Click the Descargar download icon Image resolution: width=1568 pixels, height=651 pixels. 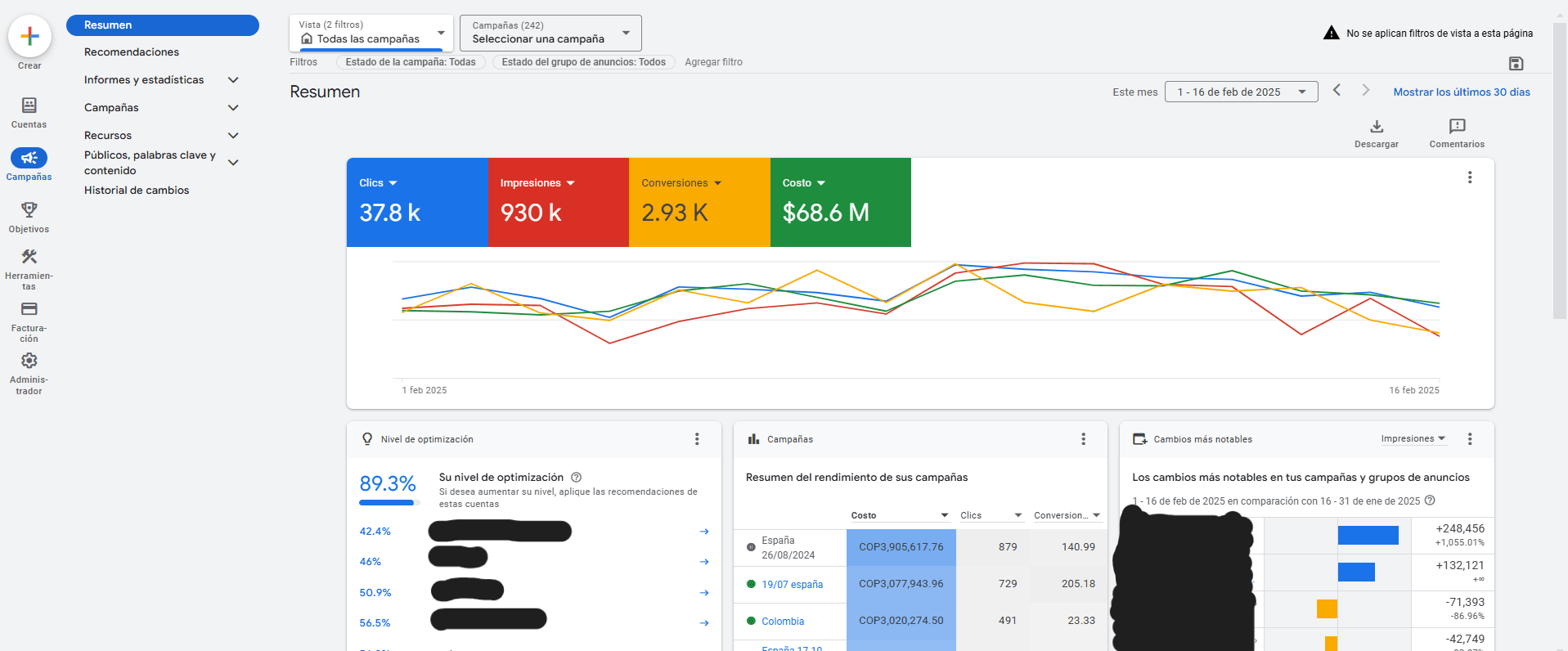(x=1377, y=127)
